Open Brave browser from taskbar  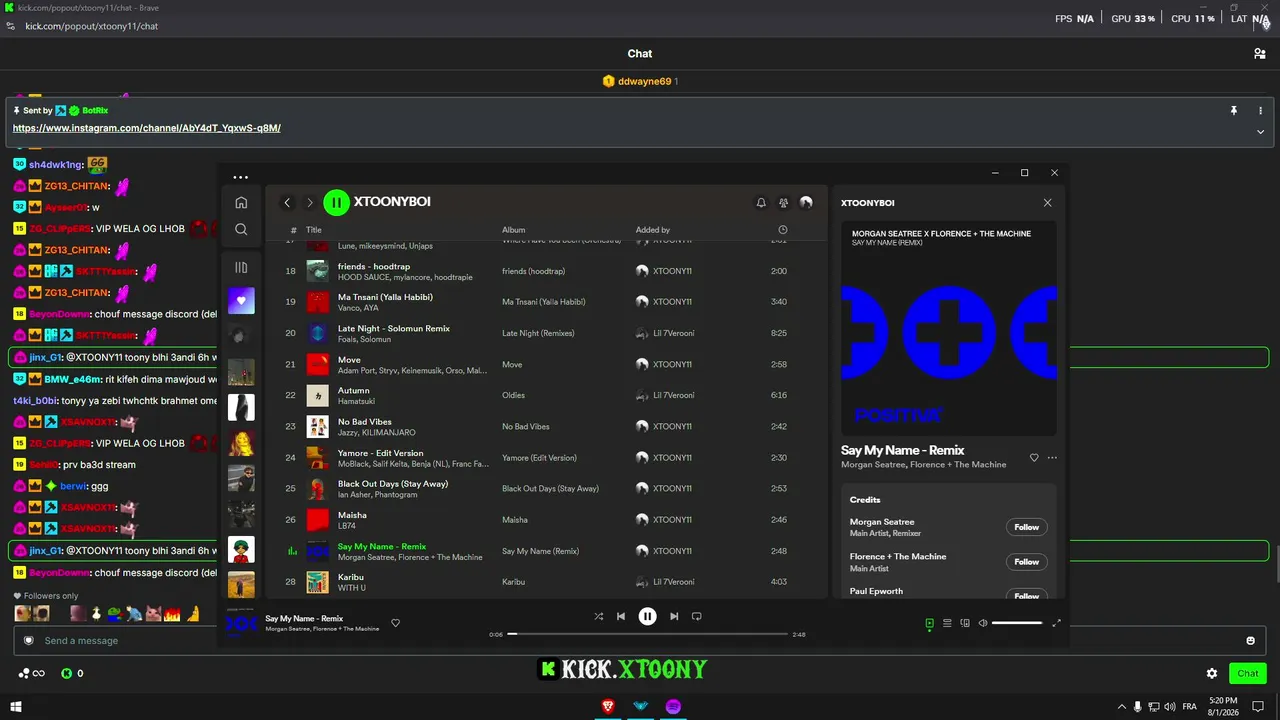point(608,706)
